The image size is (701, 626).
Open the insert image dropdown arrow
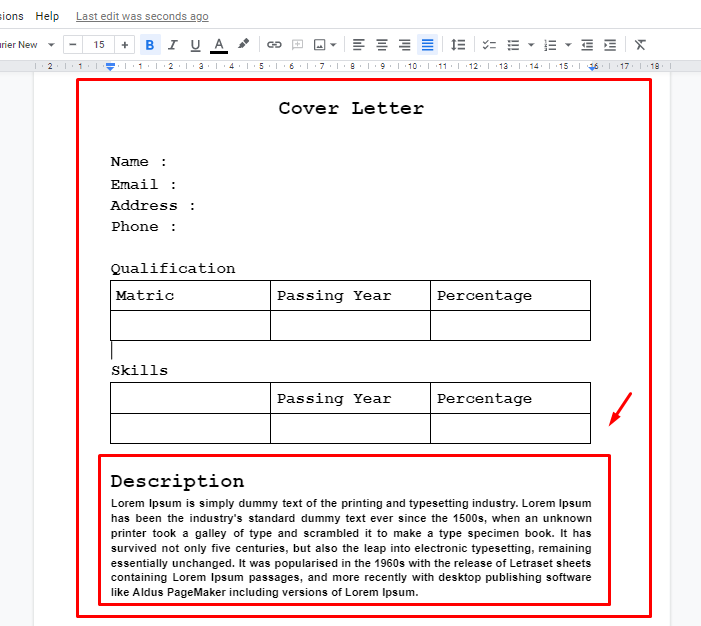pyautogui.click(x=334, y=45)
